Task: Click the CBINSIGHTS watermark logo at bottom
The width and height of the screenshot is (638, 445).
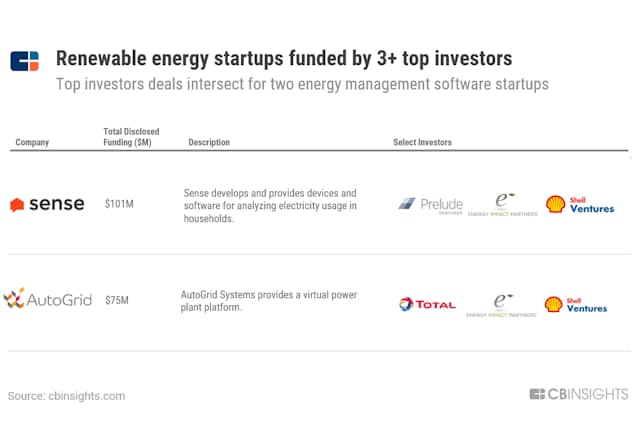Action: coord(579,394)
